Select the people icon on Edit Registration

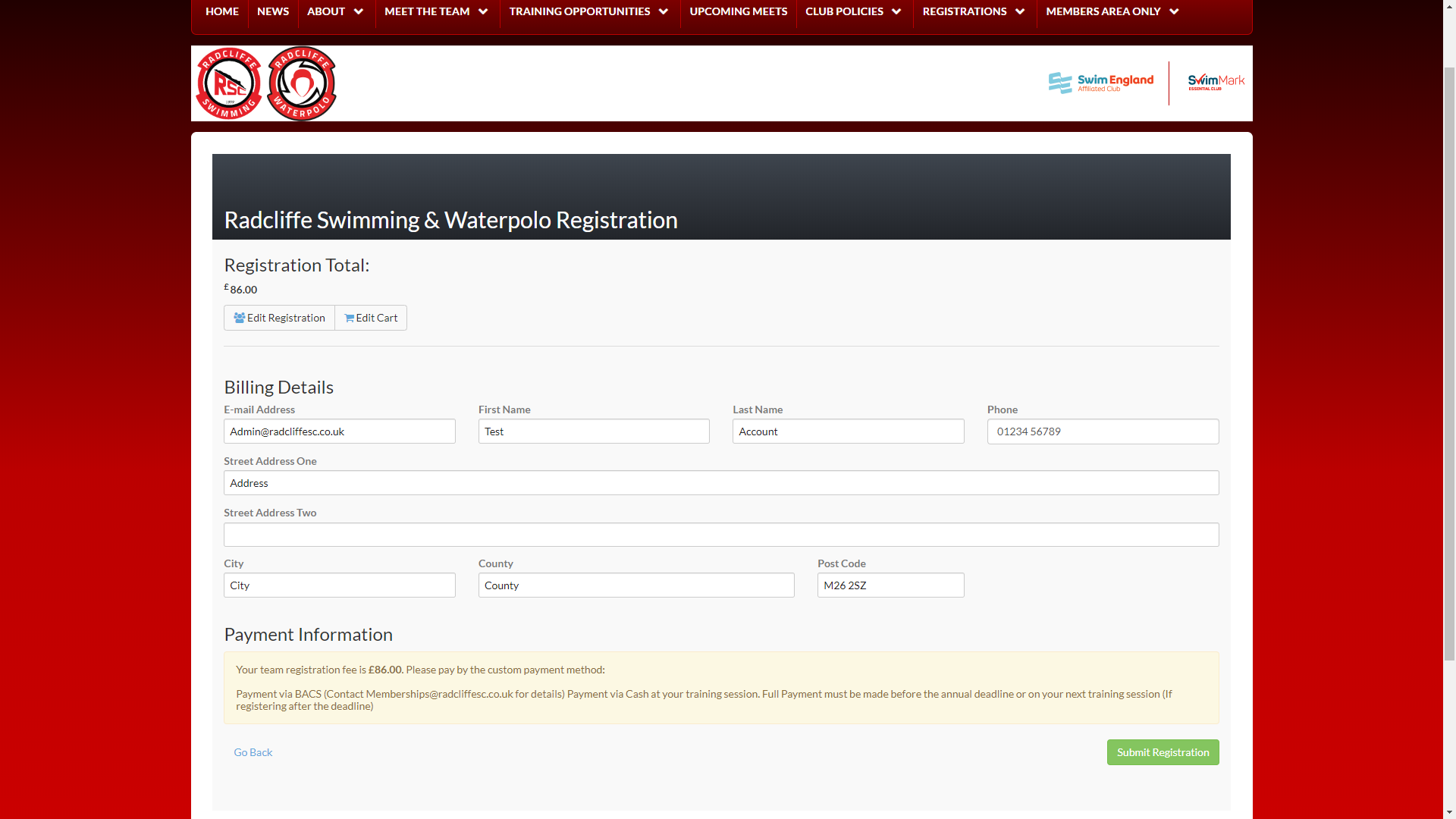click(239, 318)
